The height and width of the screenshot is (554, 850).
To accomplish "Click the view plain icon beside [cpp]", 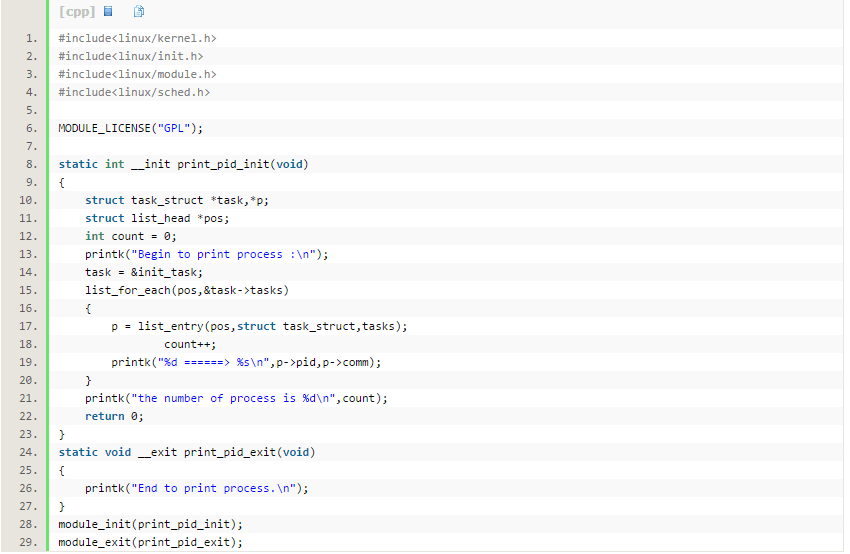I will click(108, 11).
